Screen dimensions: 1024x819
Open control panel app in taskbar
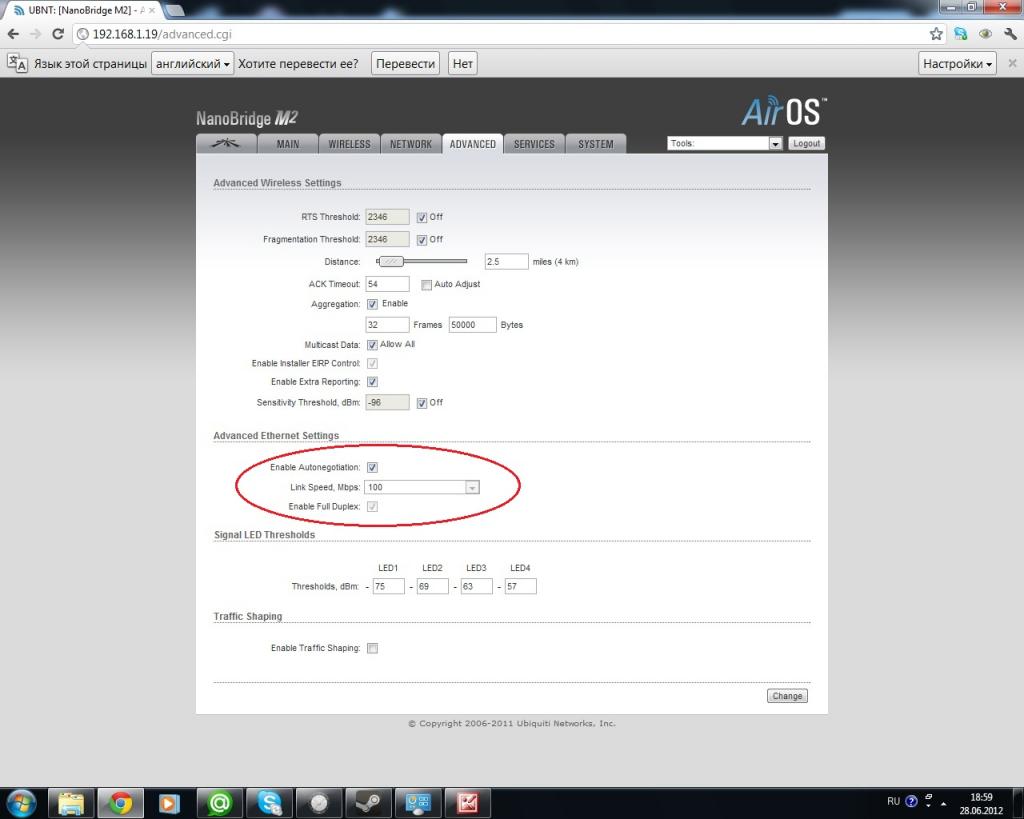coord(418,803)
